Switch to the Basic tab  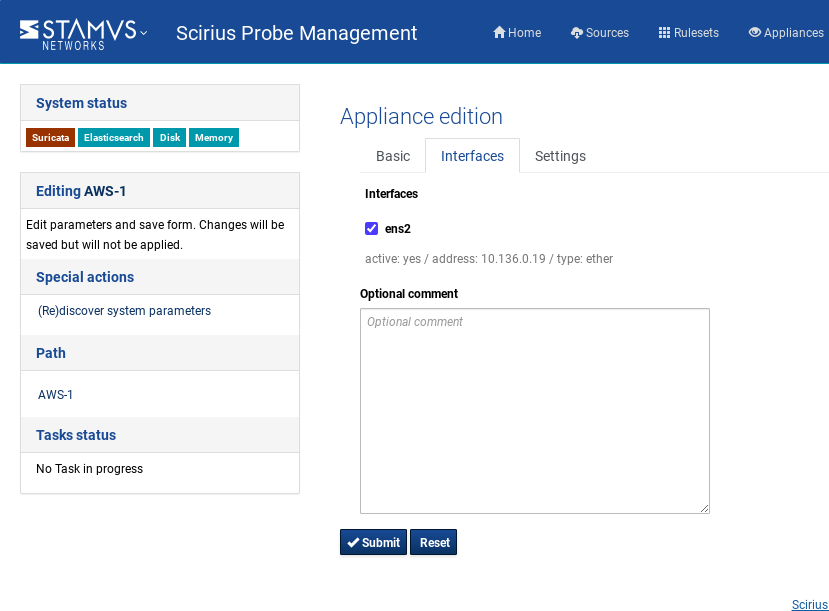point(393,156)
